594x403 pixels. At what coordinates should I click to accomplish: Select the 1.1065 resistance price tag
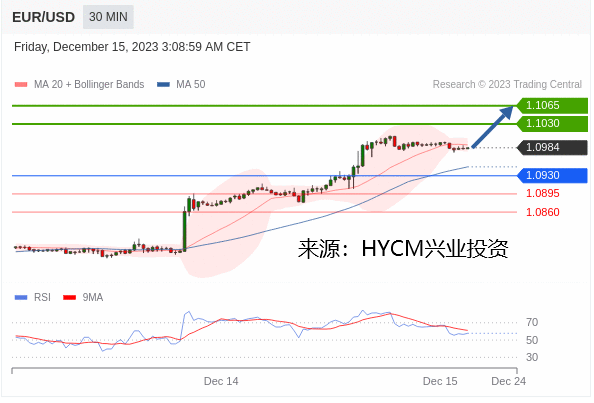pos(552,106)
